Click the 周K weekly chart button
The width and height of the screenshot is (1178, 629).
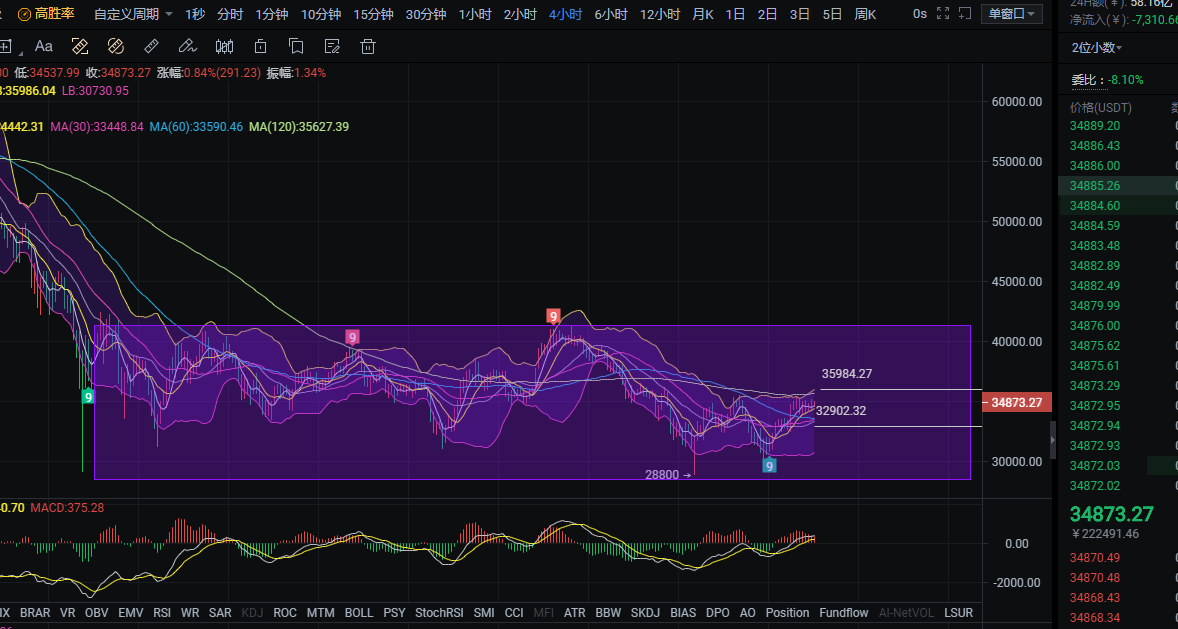click(865, 14)
